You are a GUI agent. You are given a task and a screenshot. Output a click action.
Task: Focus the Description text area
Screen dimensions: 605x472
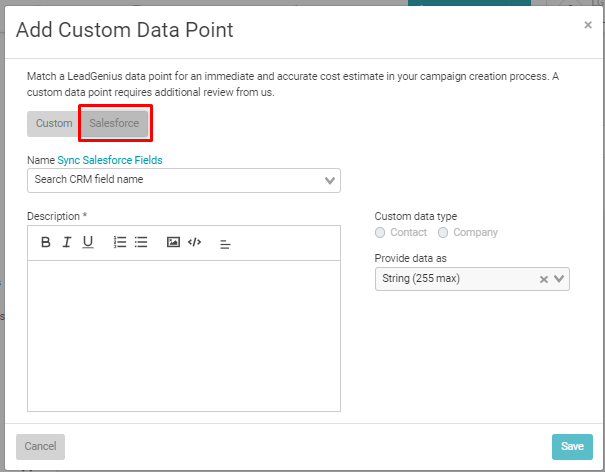(184, 336)
